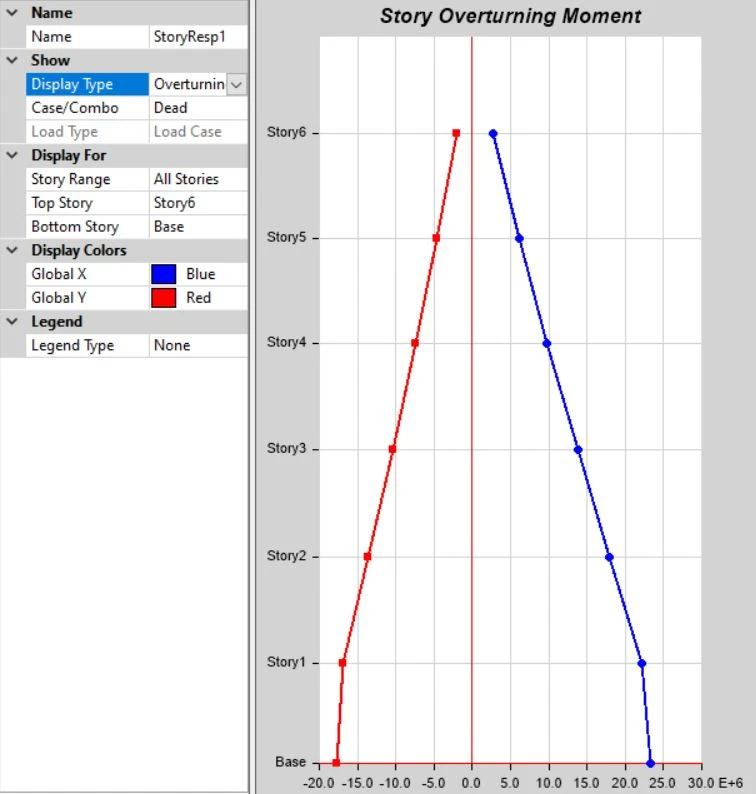Click the blue data point at Base
The image size is (756, 794).
[650, 763]
